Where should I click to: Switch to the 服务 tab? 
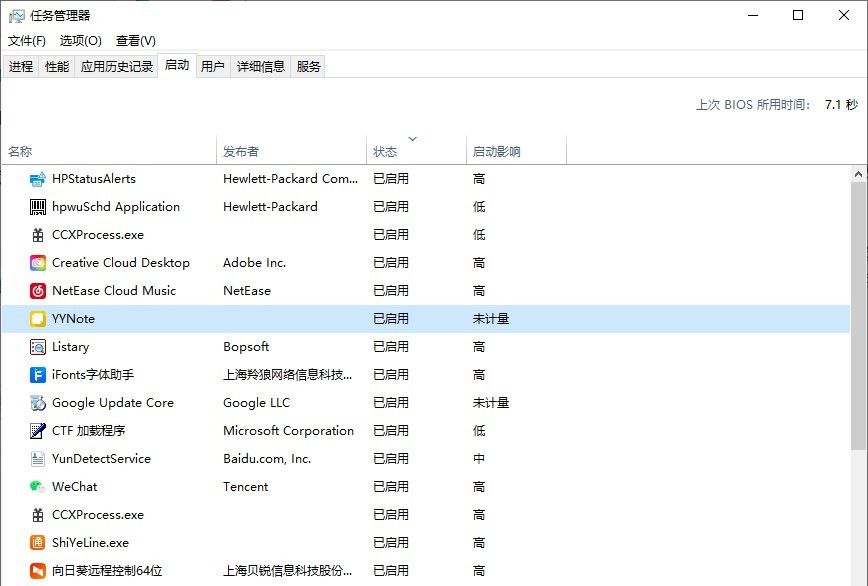click(x=310, y=68)
